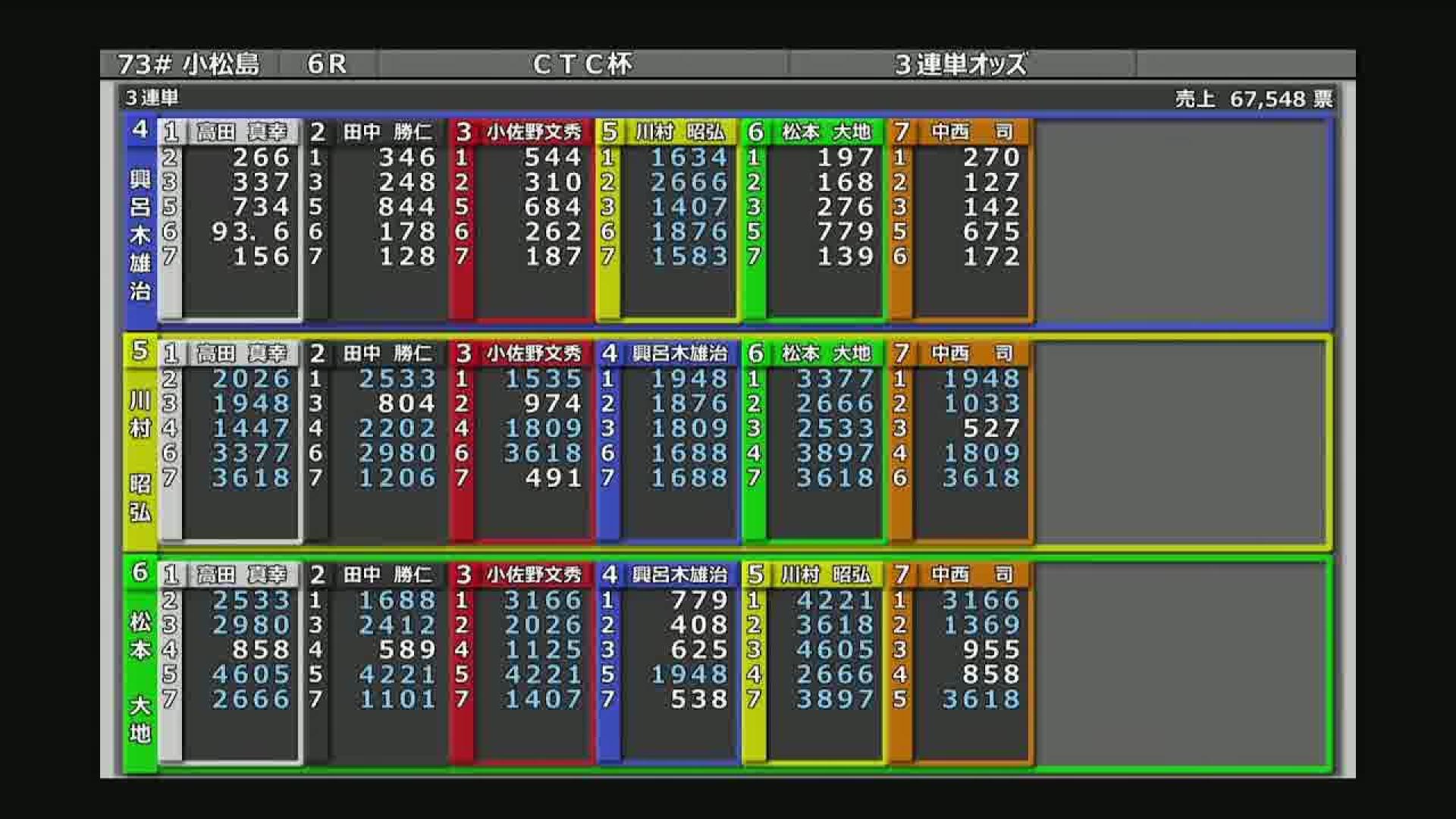
Task: Click odds value '538'
Action: [x=699, y=700]
